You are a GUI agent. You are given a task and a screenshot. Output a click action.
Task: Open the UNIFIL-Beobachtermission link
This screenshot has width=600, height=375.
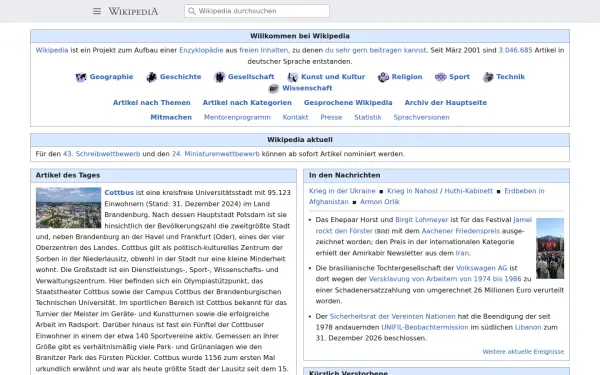pyautogui.click(x=425, y=327)
